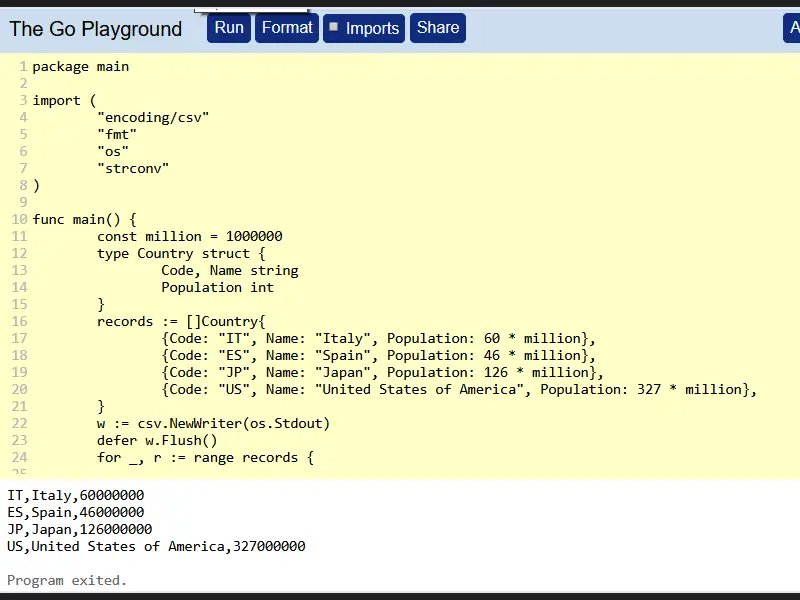Select the IT,Italy output line

pos(74,495)
